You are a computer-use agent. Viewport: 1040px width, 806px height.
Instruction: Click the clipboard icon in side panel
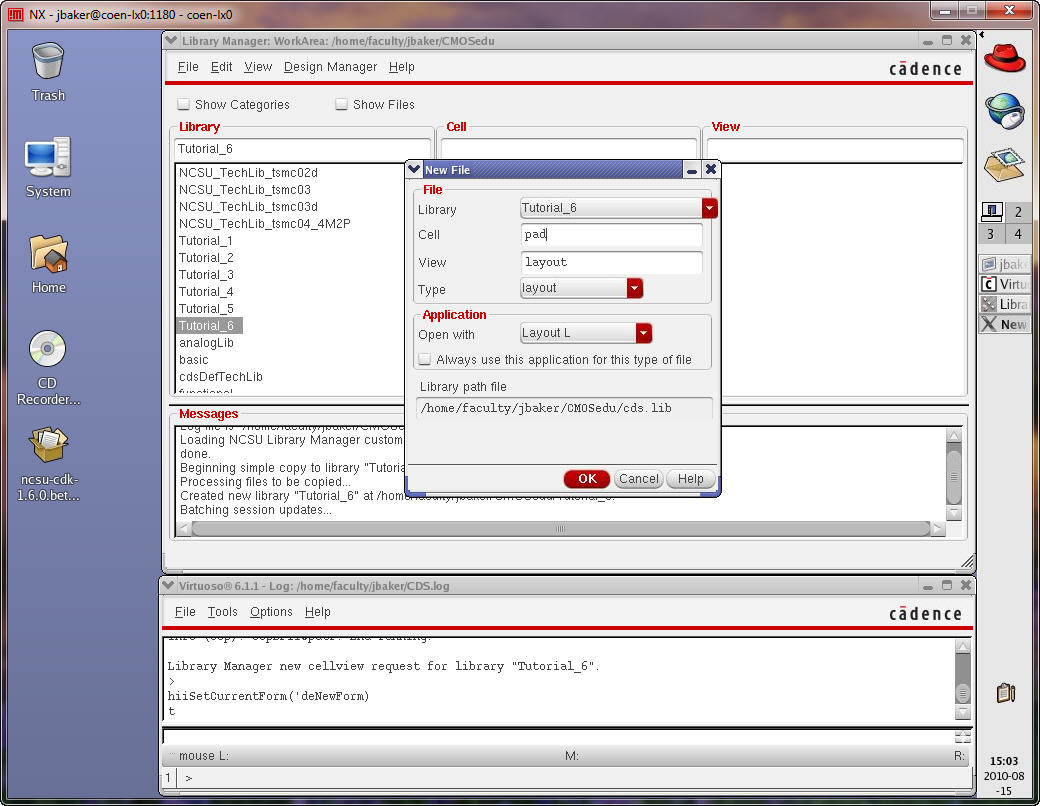tap(1006, 692)
